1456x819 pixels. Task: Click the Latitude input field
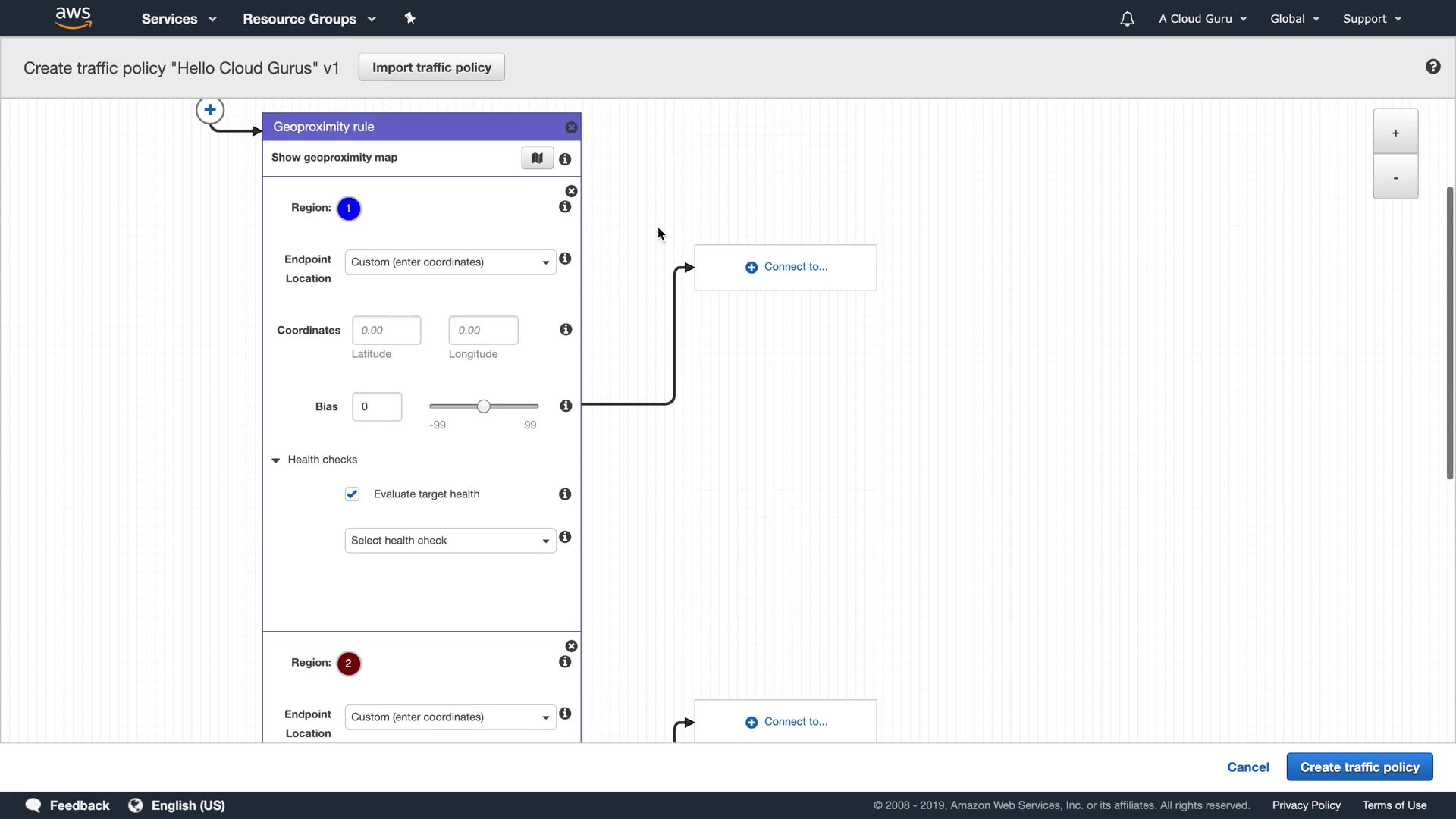click(386, 331)
